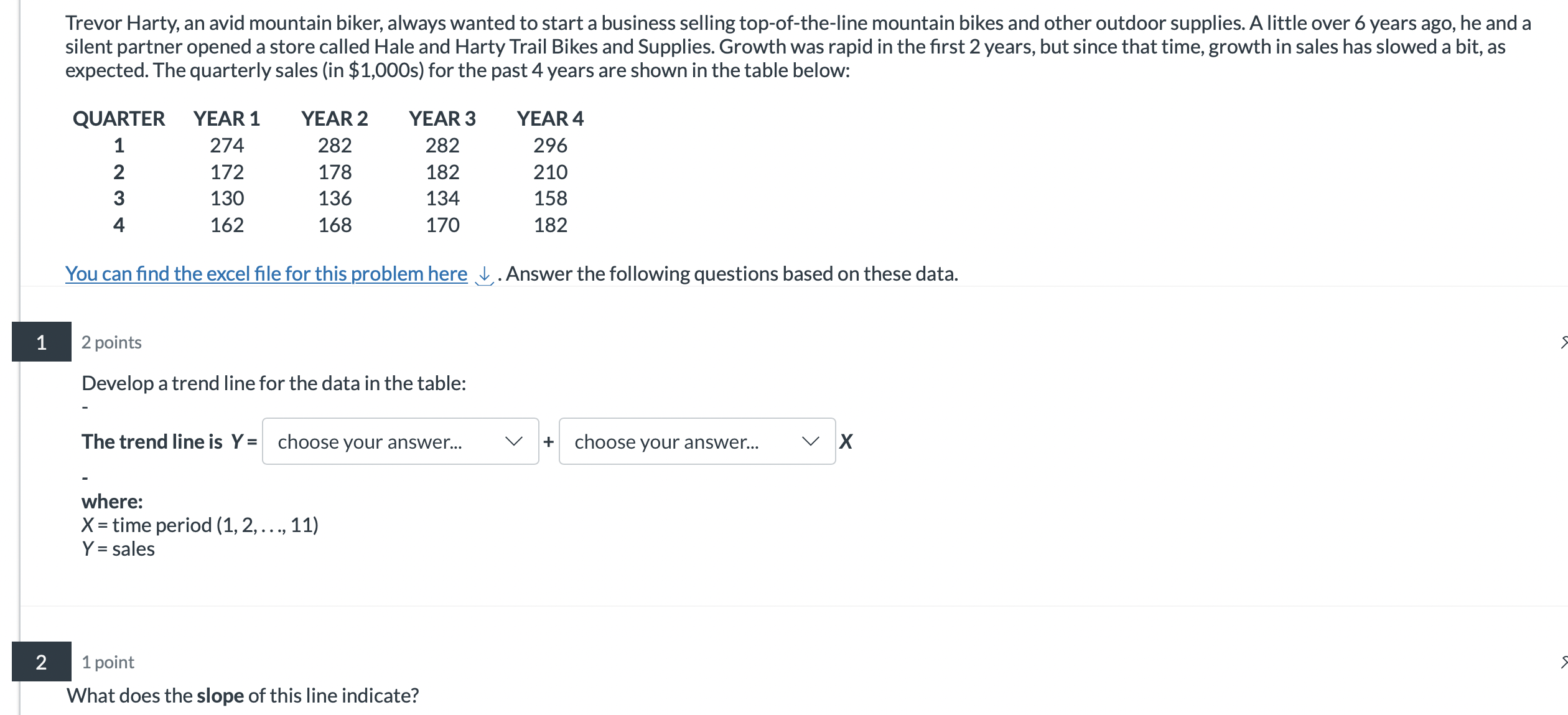Click the question 2 number badge

click(x=41, y=661)
